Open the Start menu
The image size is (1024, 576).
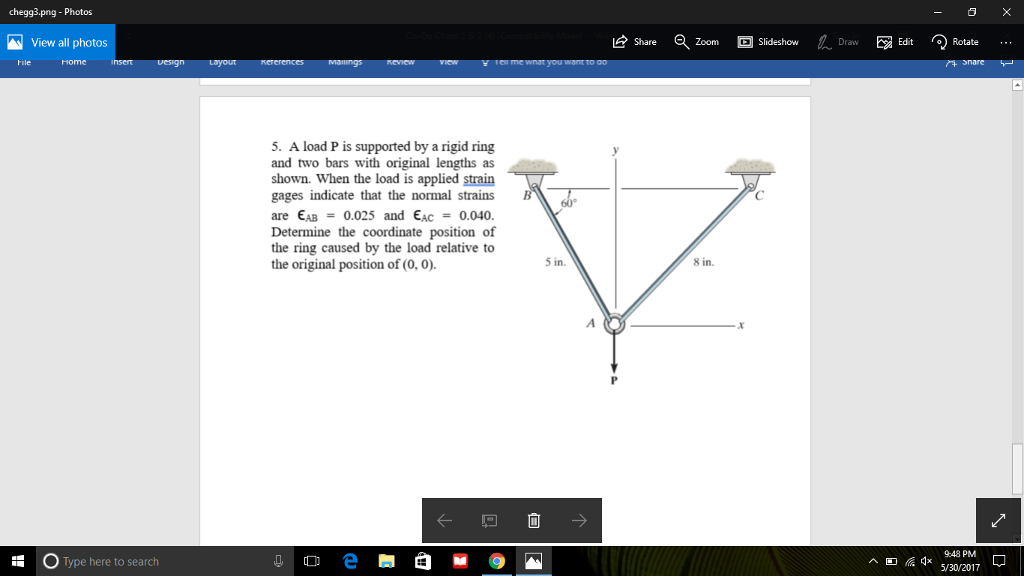coord(15,561)
